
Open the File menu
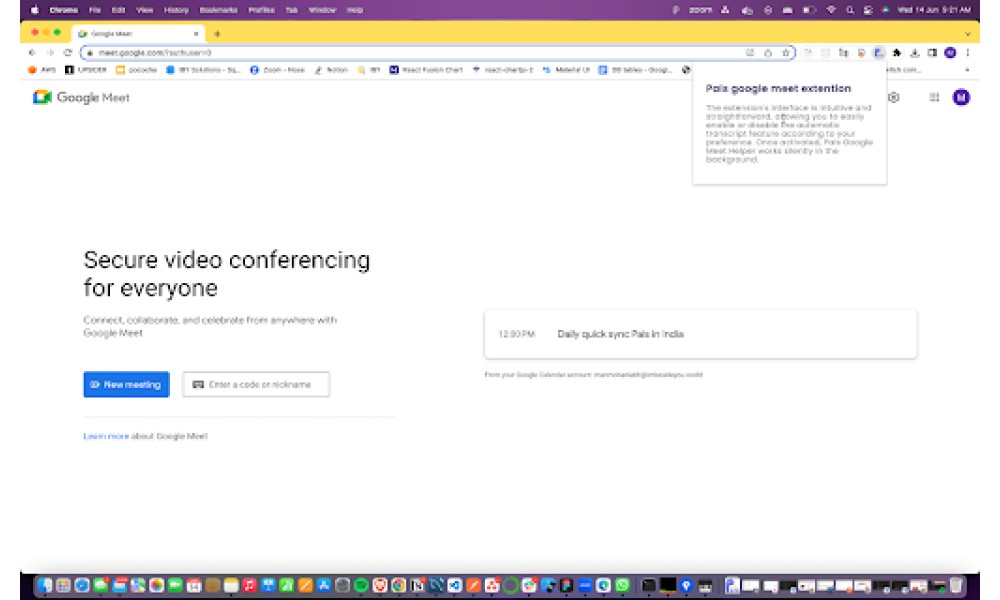click(95, 10)
